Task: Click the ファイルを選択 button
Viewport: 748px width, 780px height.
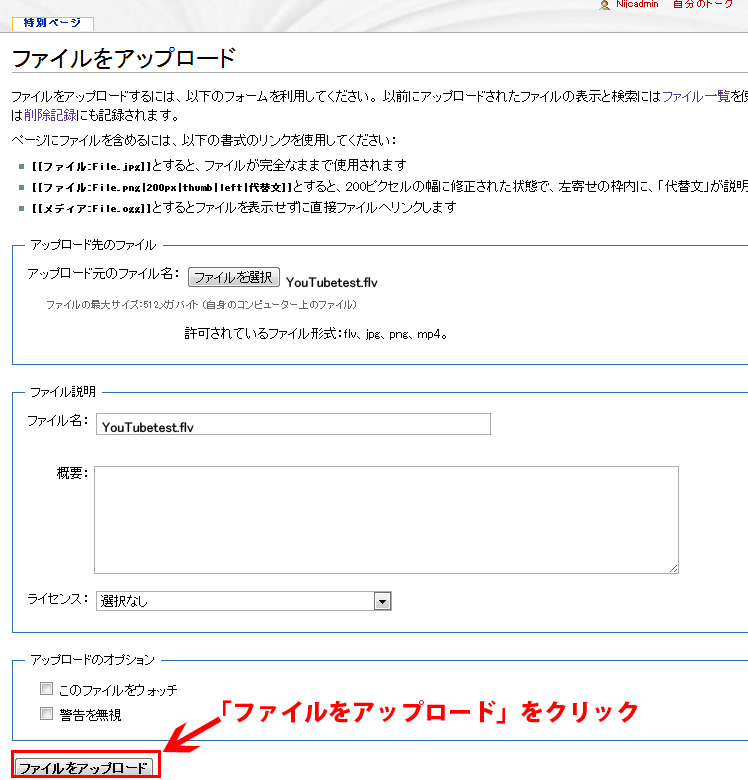Action: click(233, 277)
